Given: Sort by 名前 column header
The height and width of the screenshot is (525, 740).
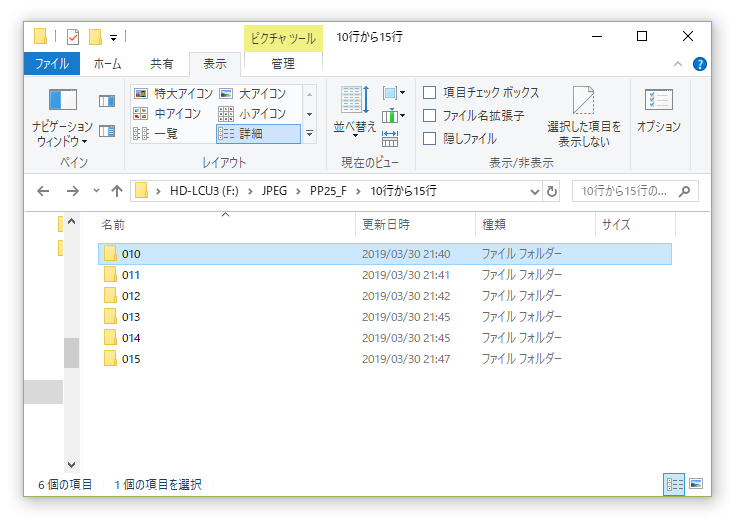Looking at the screenshot, I should (x=226, y=225).
